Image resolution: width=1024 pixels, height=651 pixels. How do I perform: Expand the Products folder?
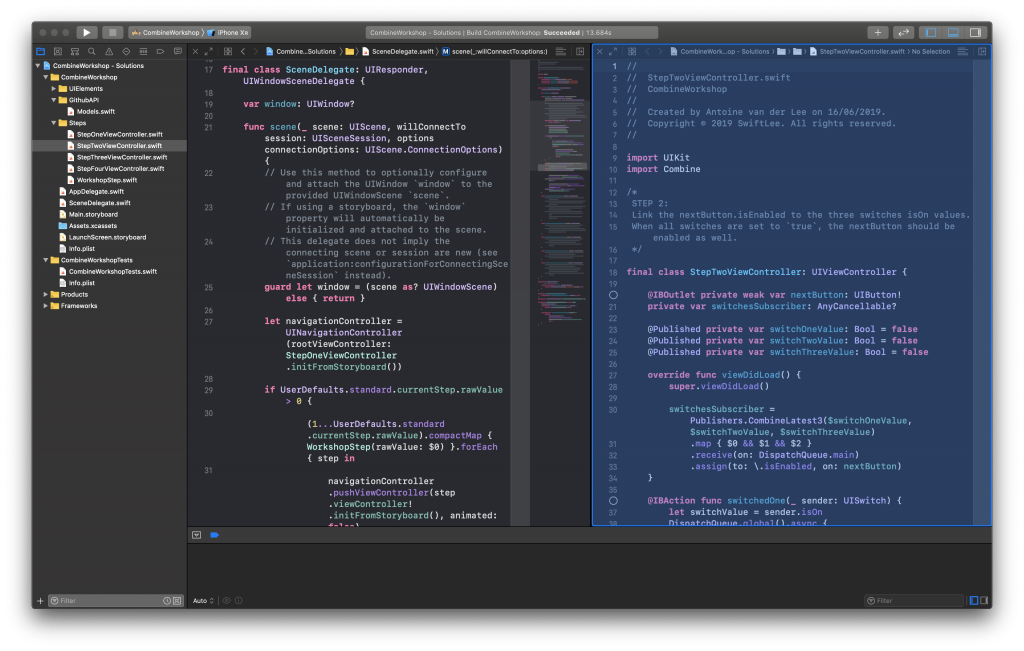click(x=46, y=294)
